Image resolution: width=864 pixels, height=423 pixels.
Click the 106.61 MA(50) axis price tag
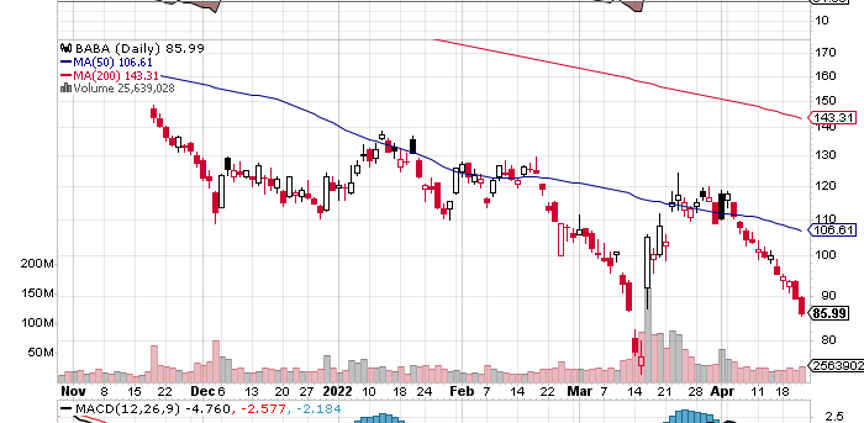coord(833,230)
